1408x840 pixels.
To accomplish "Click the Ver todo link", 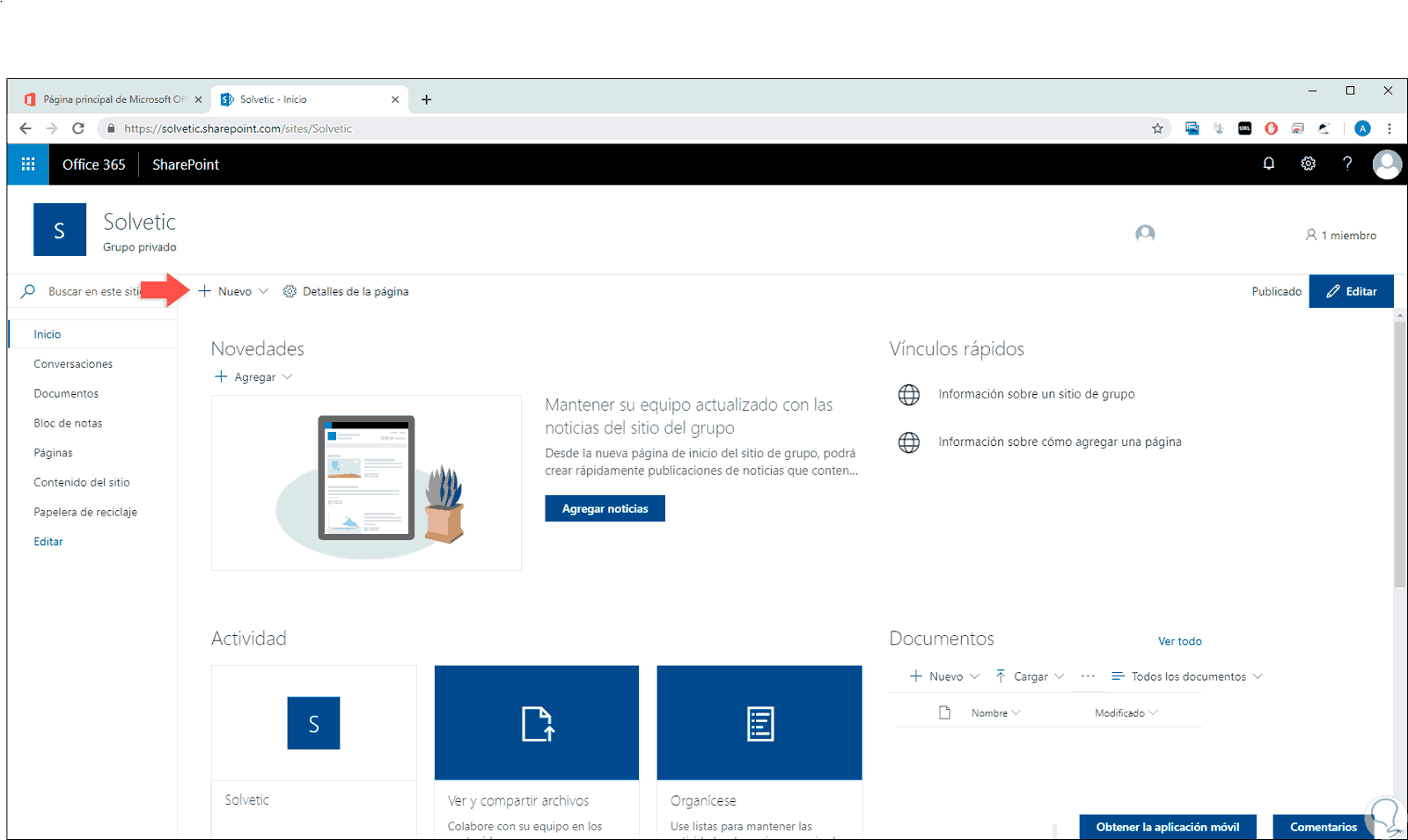I will tap(1179, 641).
